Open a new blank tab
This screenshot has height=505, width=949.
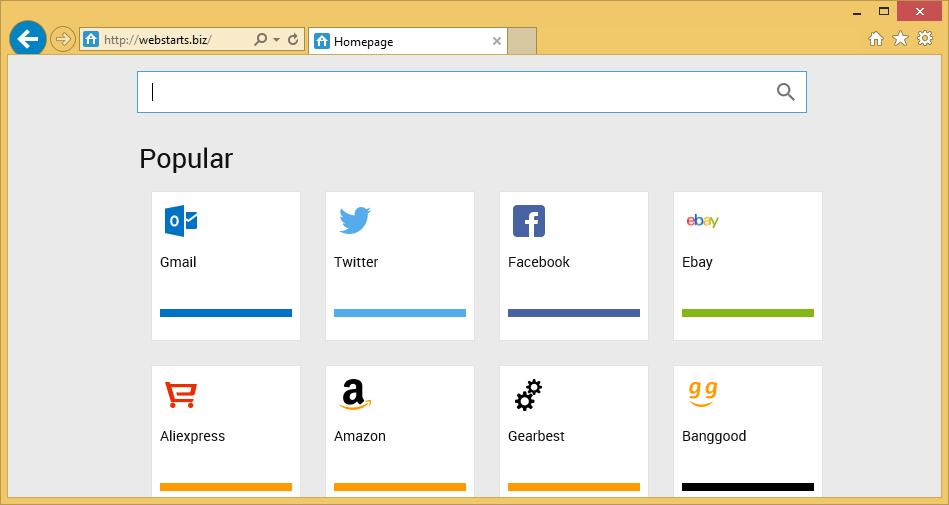point(522,41)
